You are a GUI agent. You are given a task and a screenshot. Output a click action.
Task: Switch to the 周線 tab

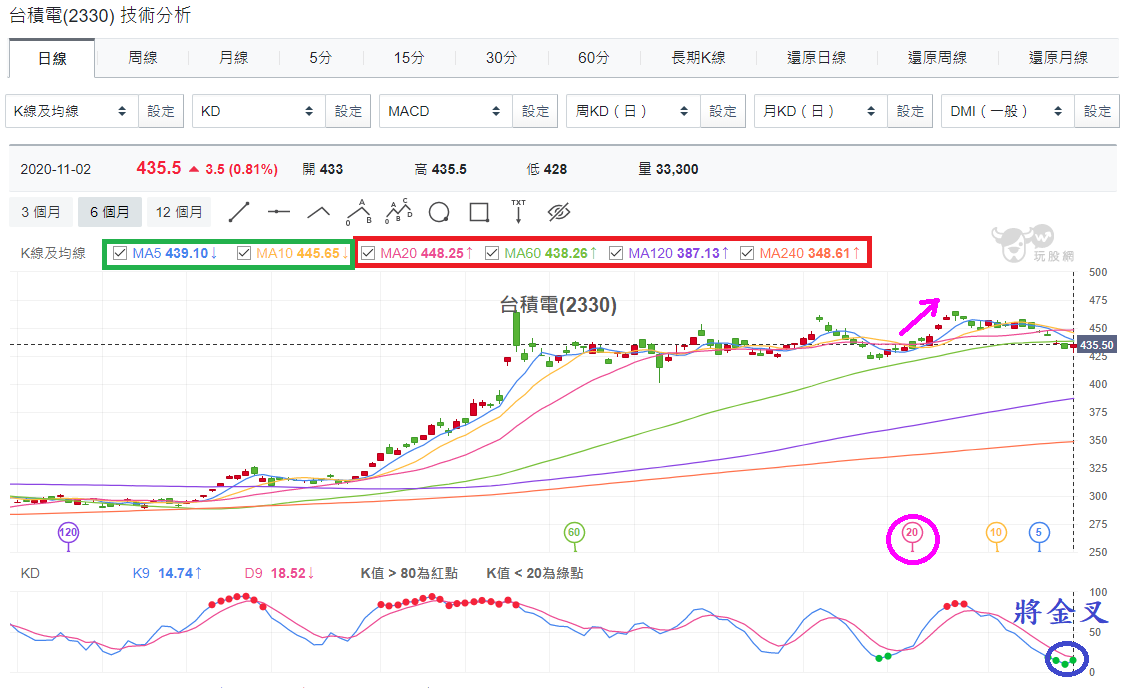pyautogui.click(x=142, y=58)
